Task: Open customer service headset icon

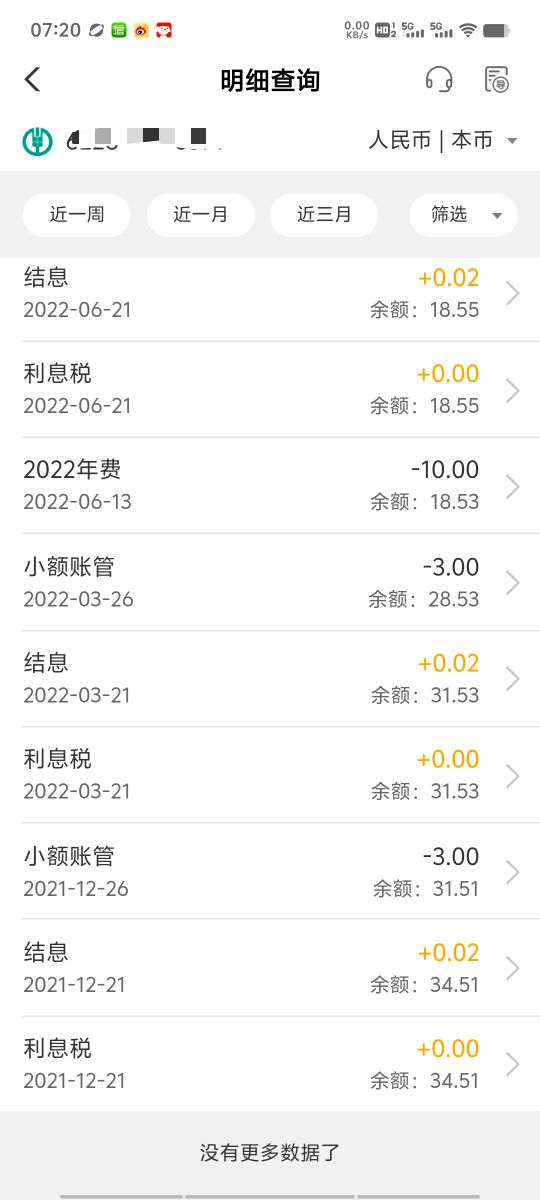Action: tap(439, 80)
